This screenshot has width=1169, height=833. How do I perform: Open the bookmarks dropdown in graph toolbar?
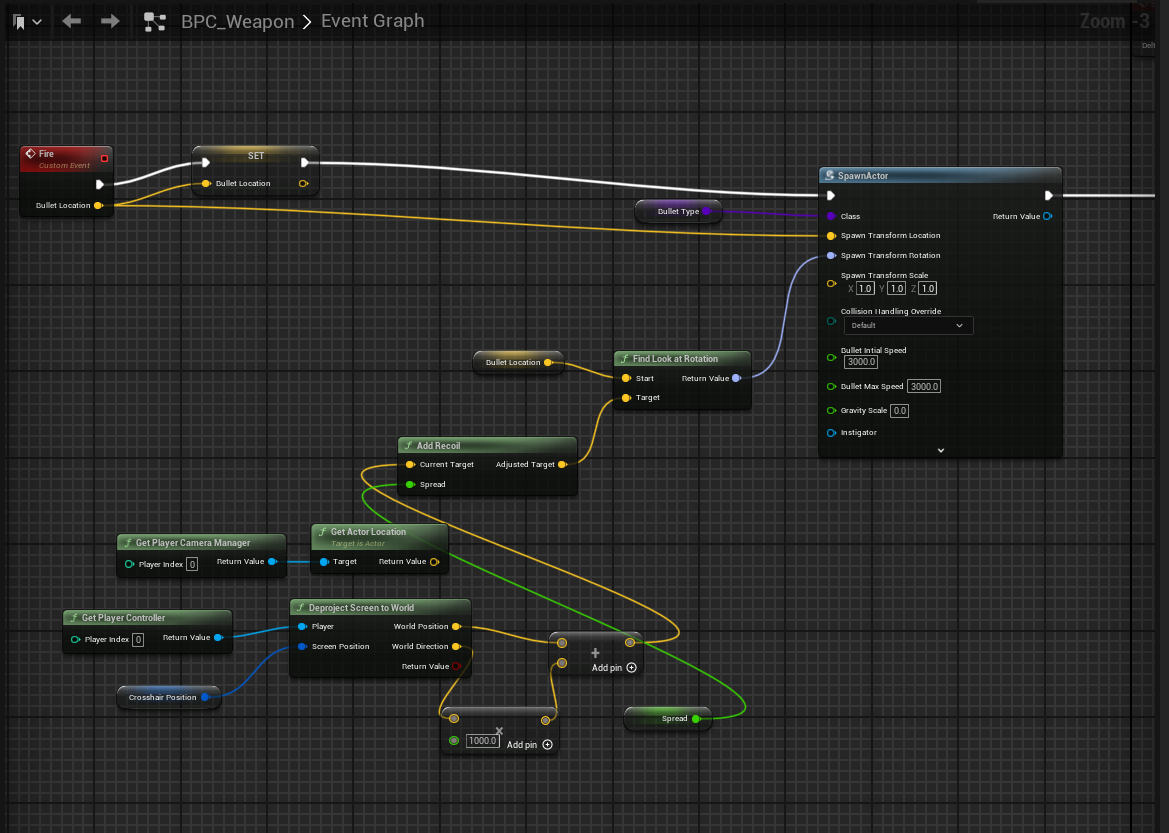[x=27, y=22]
